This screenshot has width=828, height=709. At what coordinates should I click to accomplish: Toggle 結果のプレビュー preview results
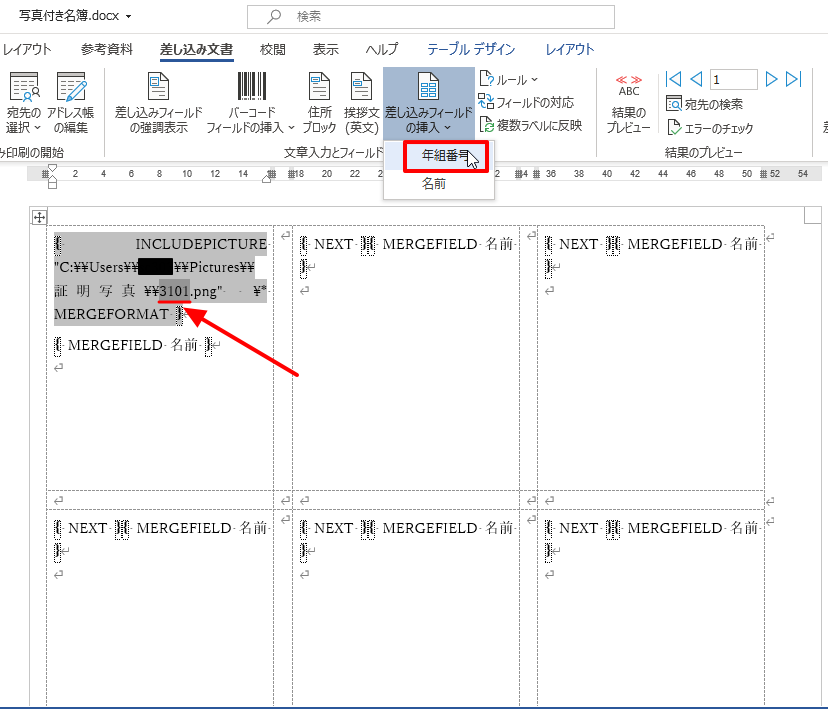coord(627,100)
